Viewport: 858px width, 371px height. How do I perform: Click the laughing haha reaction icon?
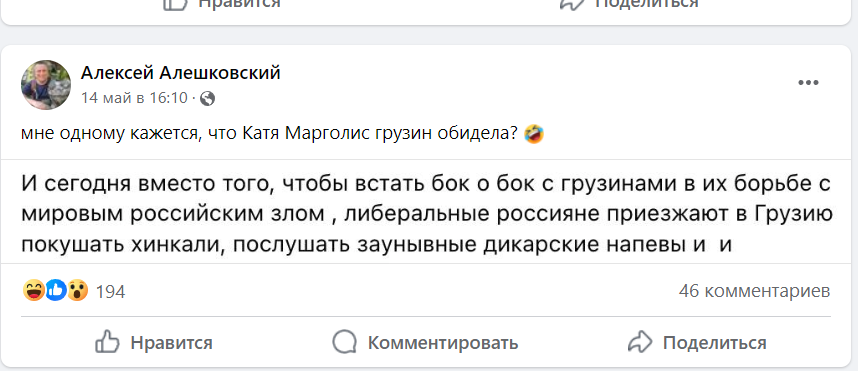[33, 291]
